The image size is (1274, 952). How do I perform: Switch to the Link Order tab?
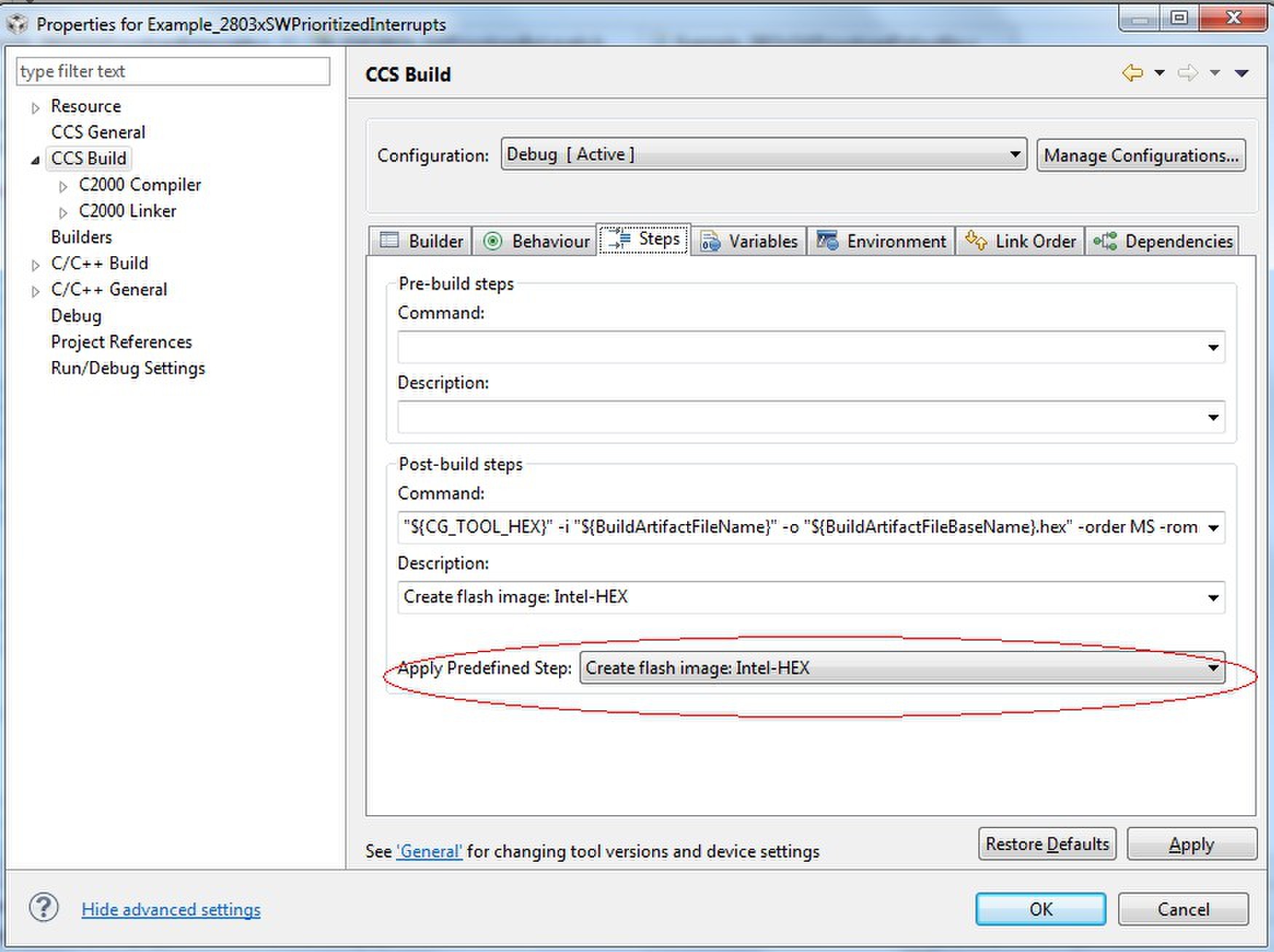tap(1021, 241)
